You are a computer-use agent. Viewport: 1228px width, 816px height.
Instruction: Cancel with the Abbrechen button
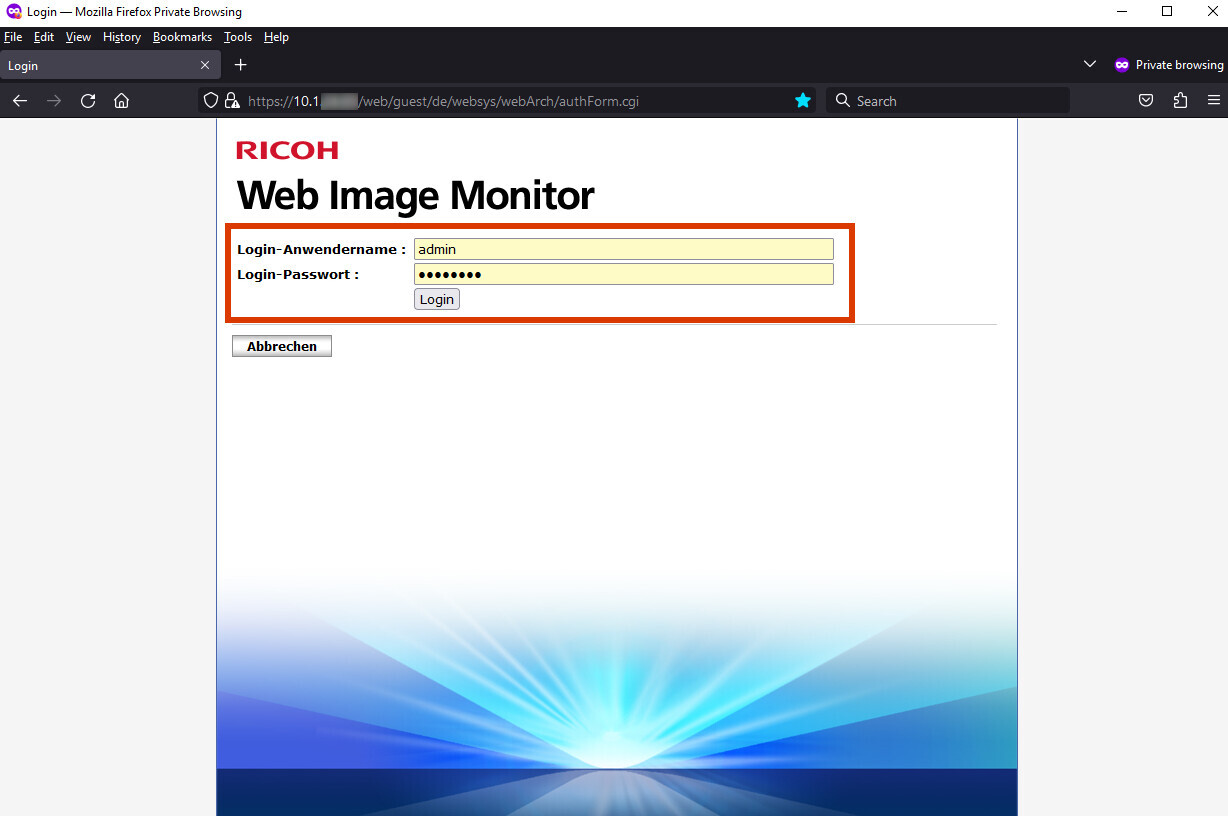(282, 346)
